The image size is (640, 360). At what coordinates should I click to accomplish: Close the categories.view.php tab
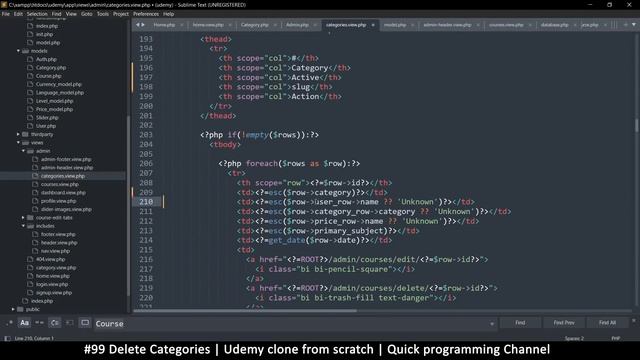coord(373,25)
